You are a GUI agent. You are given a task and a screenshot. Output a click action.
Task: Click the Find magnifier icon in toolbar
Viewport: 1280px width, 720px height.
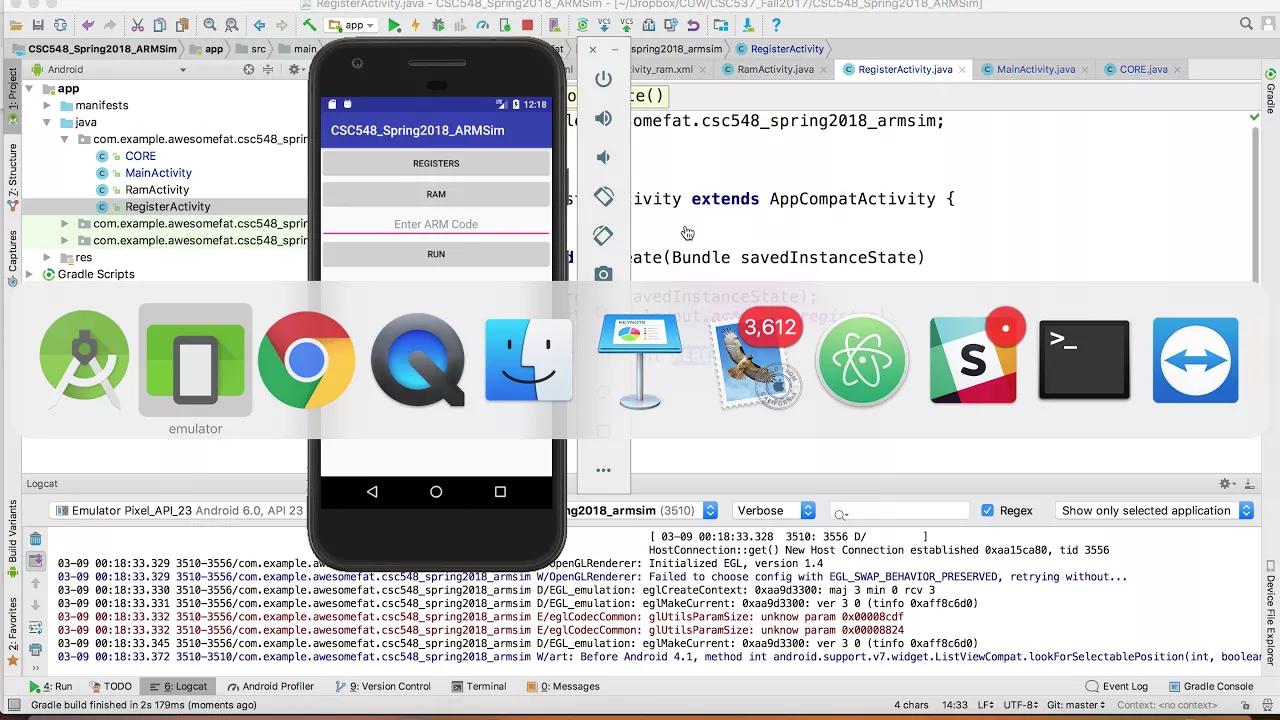(x=210, y=25)
